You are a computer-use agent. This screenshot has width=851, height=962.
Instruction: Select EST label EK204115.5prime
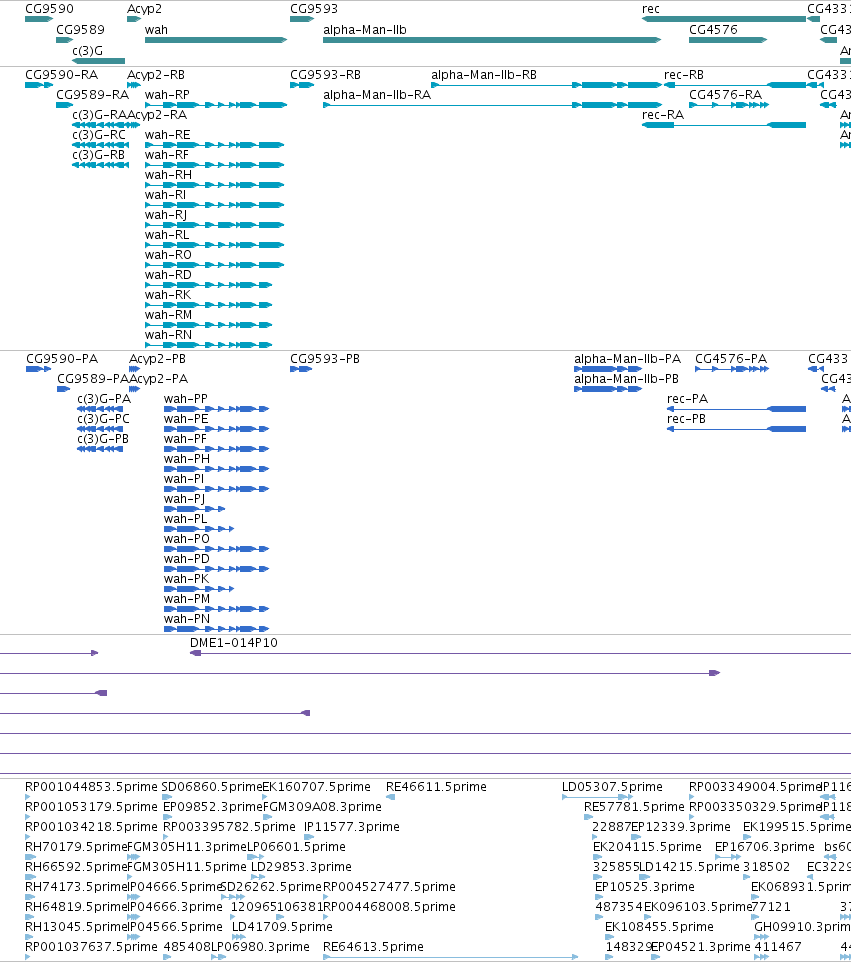tap(647, 847)
